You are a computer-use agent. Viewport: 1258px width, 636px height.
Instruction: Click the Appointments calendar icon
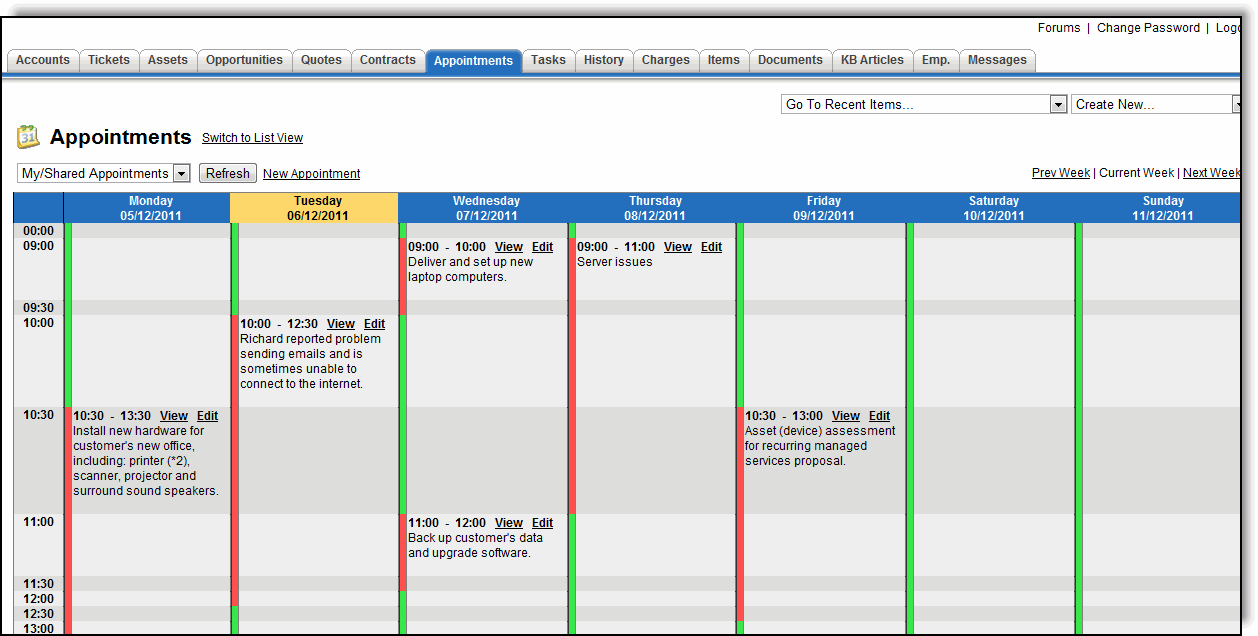28,137
